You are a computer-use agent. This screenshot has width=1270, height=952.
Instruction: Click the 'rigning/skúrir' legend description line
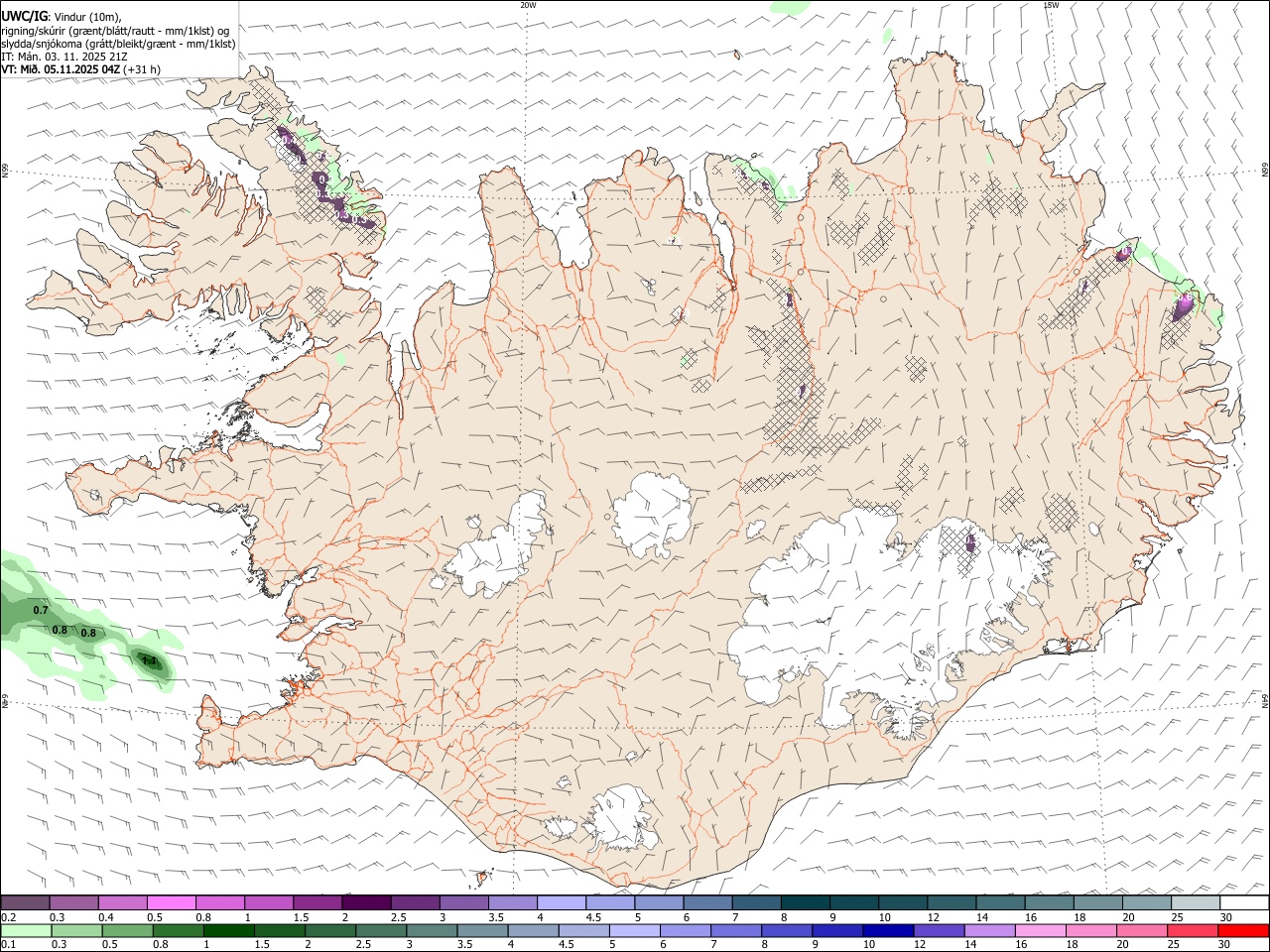115,31
